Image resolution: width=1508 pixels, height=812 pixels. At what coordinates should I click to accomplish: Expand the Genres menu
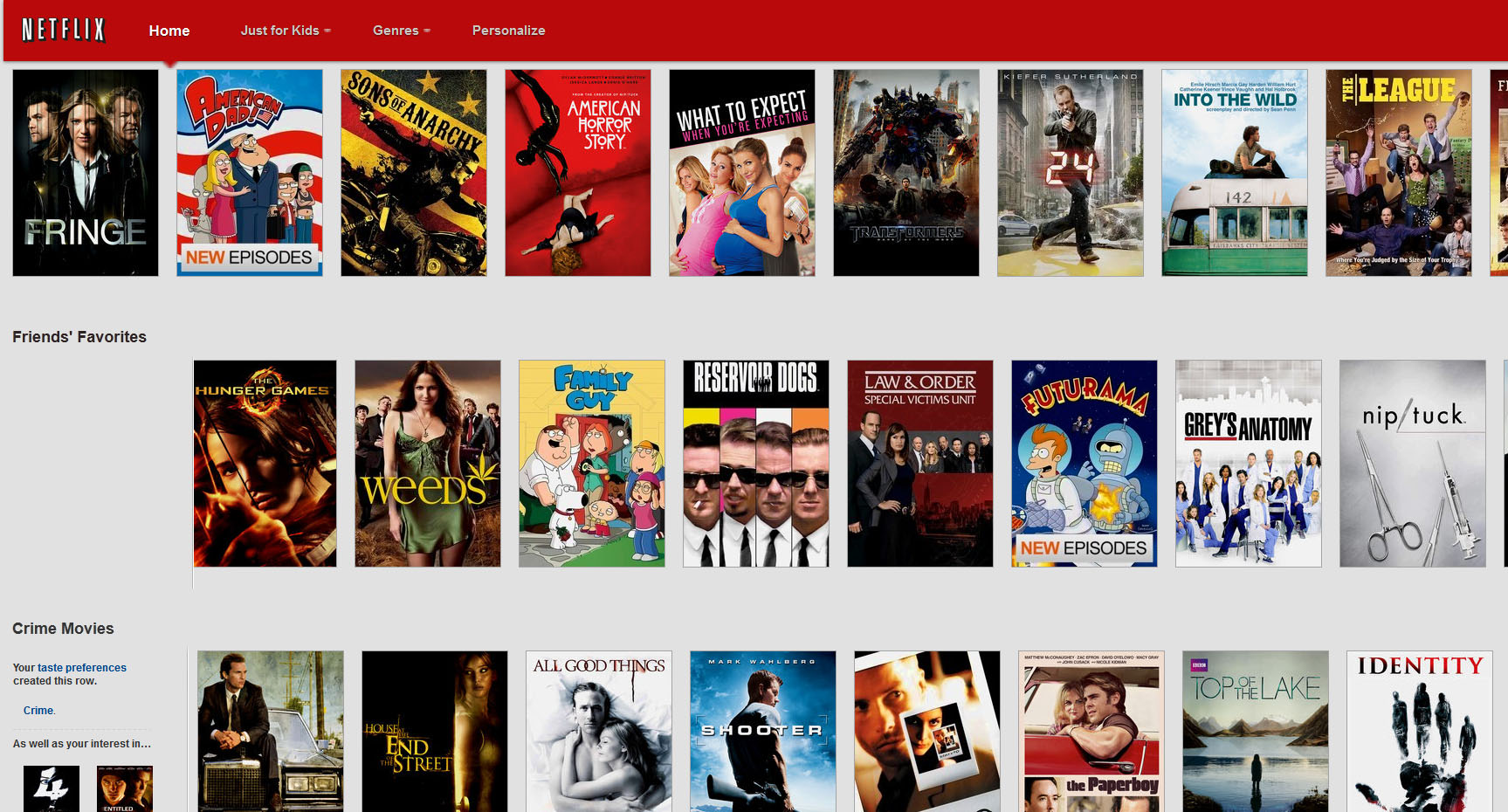coord(402,31)
